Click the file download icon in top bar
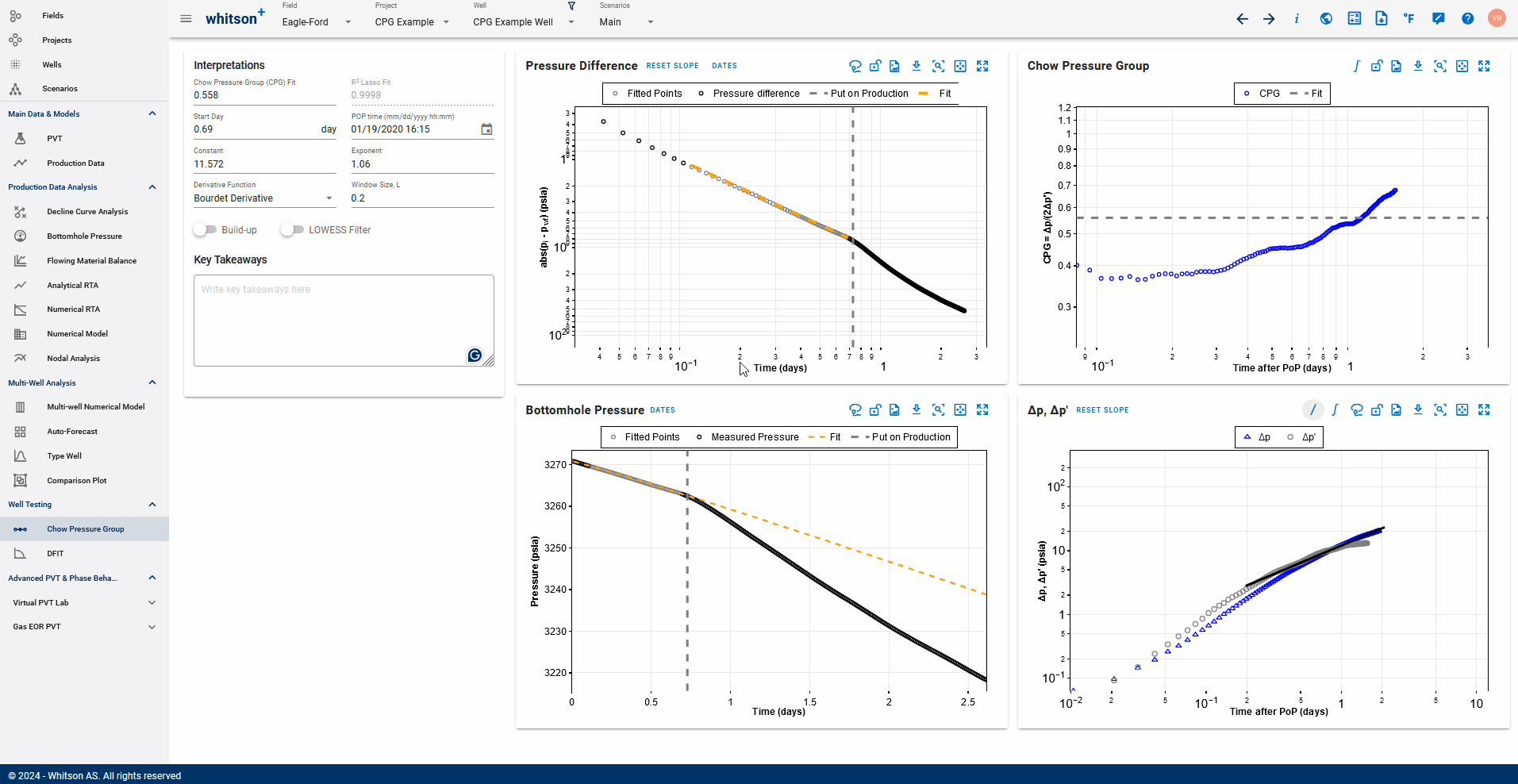 (1382, 19)
